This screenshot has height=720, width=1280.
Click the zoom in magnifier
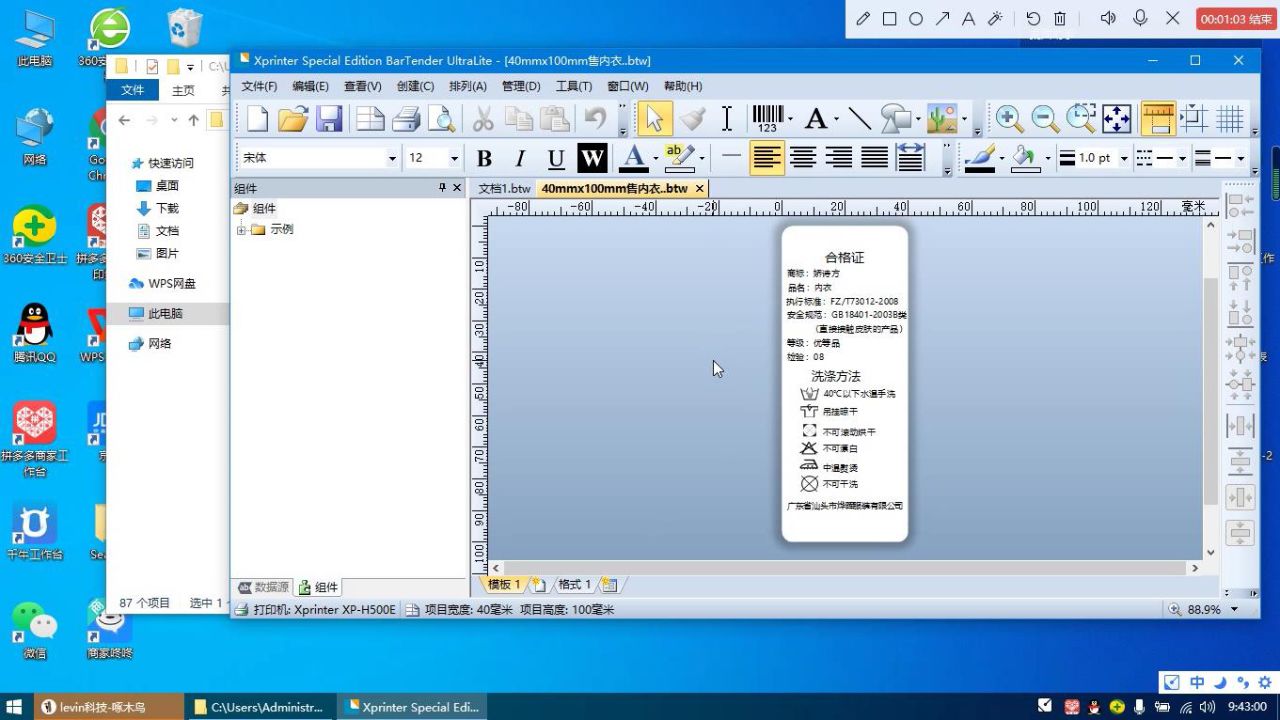[1009, 119]
